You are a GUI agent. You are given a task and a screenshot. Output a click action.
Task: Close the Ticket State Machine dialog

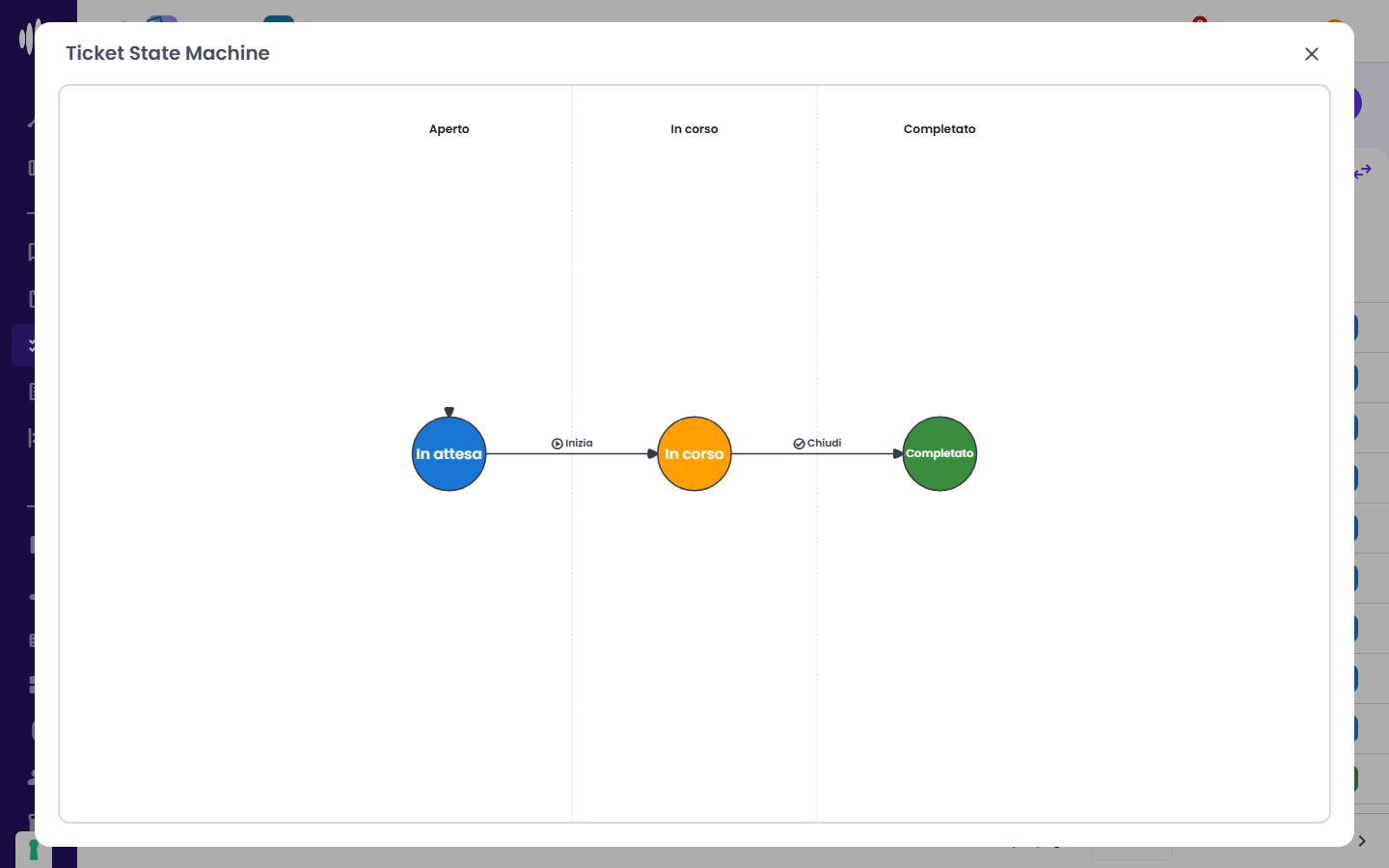tap(1312, 54)
